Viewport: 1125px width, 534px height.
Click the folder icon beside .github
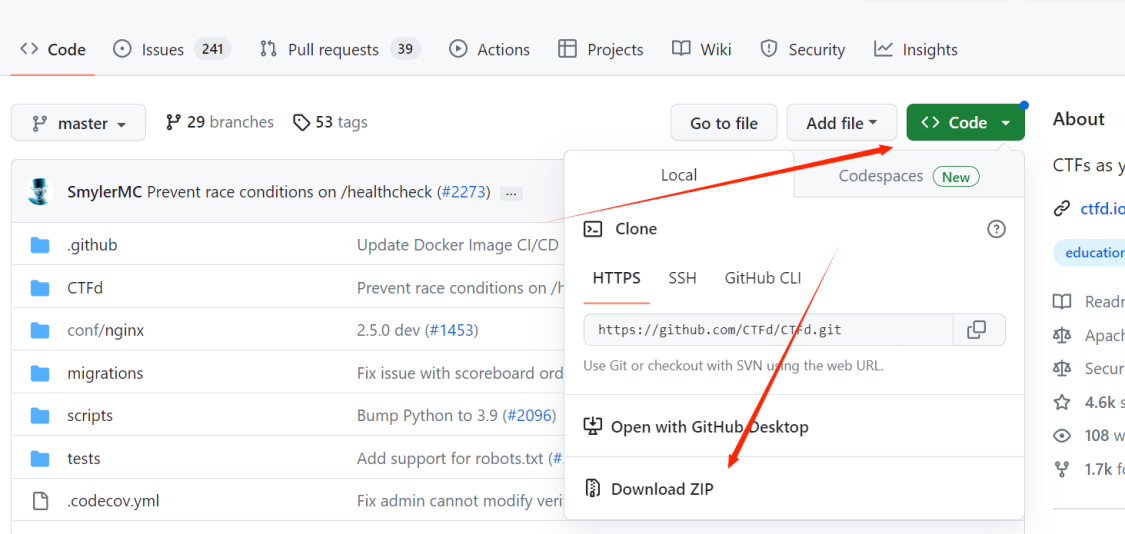pyautogui.click(x=40, y=245)
